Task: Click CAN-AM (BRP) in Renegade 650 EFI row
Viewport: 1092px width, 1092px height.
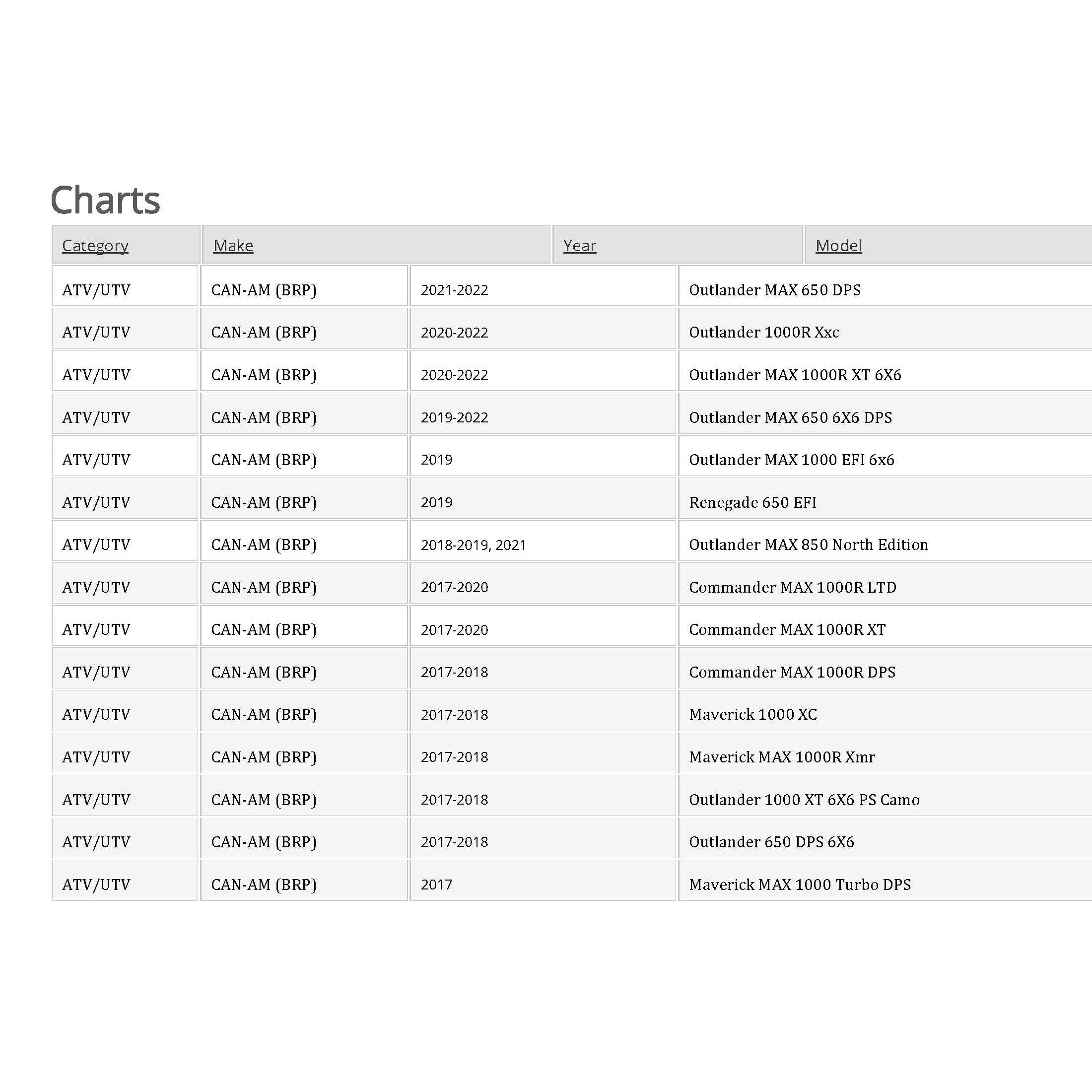Action: (304, 498)
